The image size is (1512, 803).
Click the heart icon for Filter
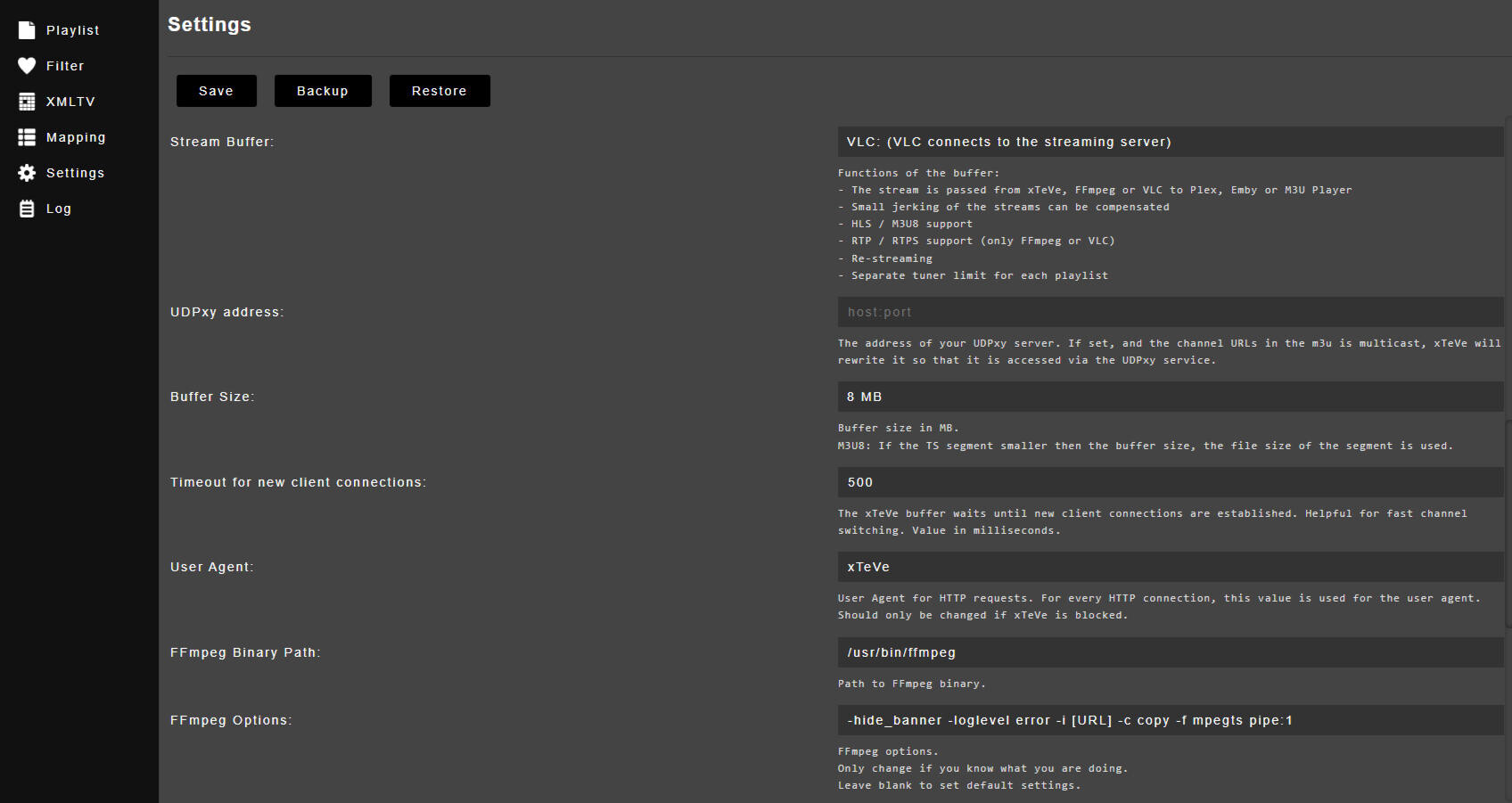(x=27, y=66)
